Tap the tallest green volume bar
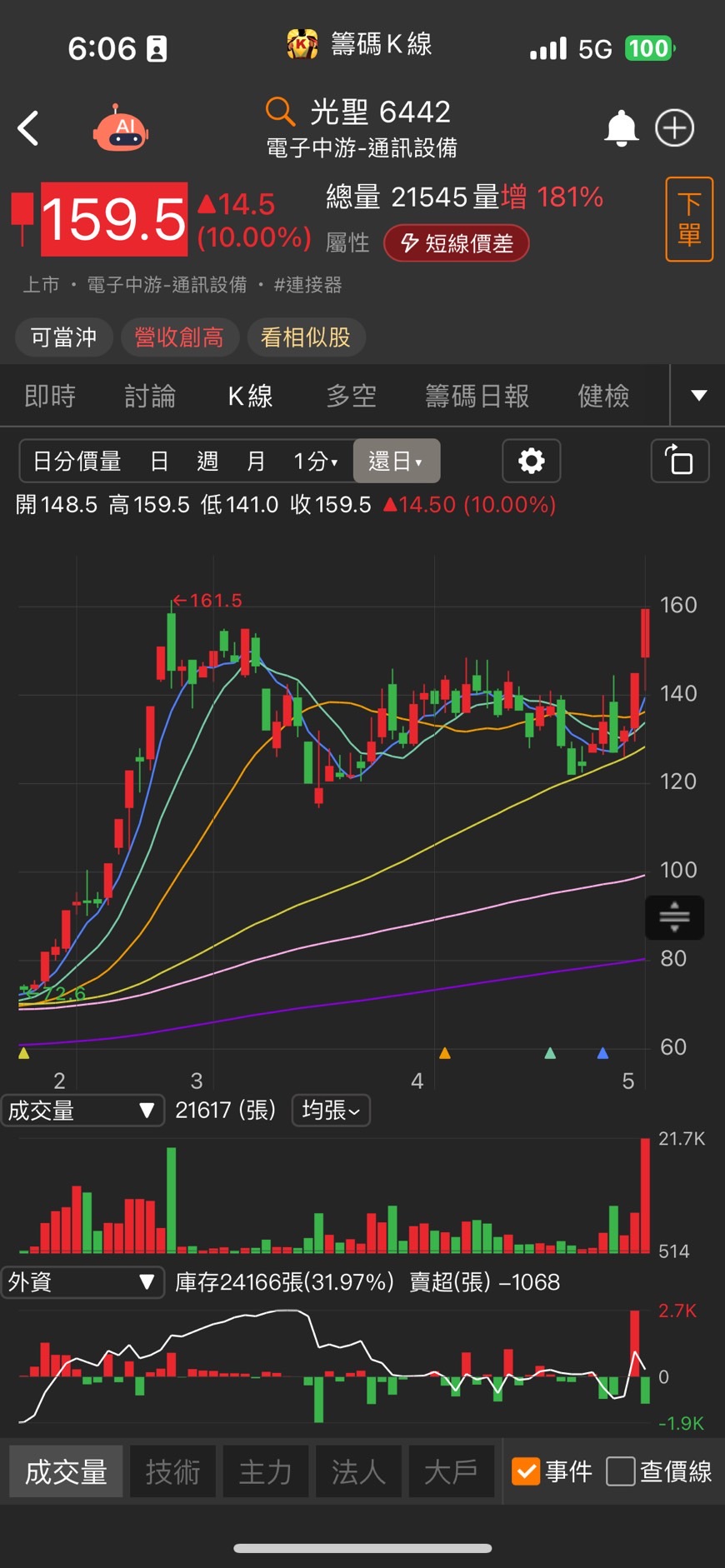The image size is (725, 1568). [x=171, y=1200]
